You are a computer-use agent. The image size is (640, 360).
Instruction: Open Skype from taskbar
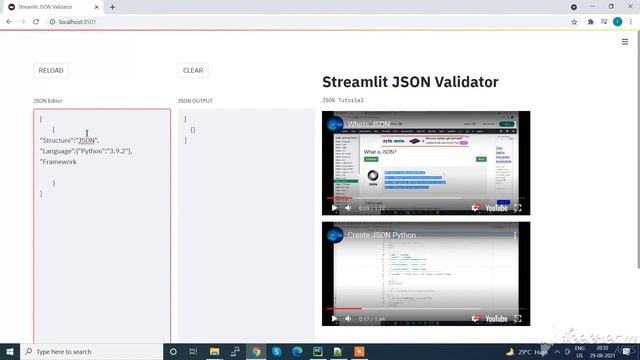[276, 351]
